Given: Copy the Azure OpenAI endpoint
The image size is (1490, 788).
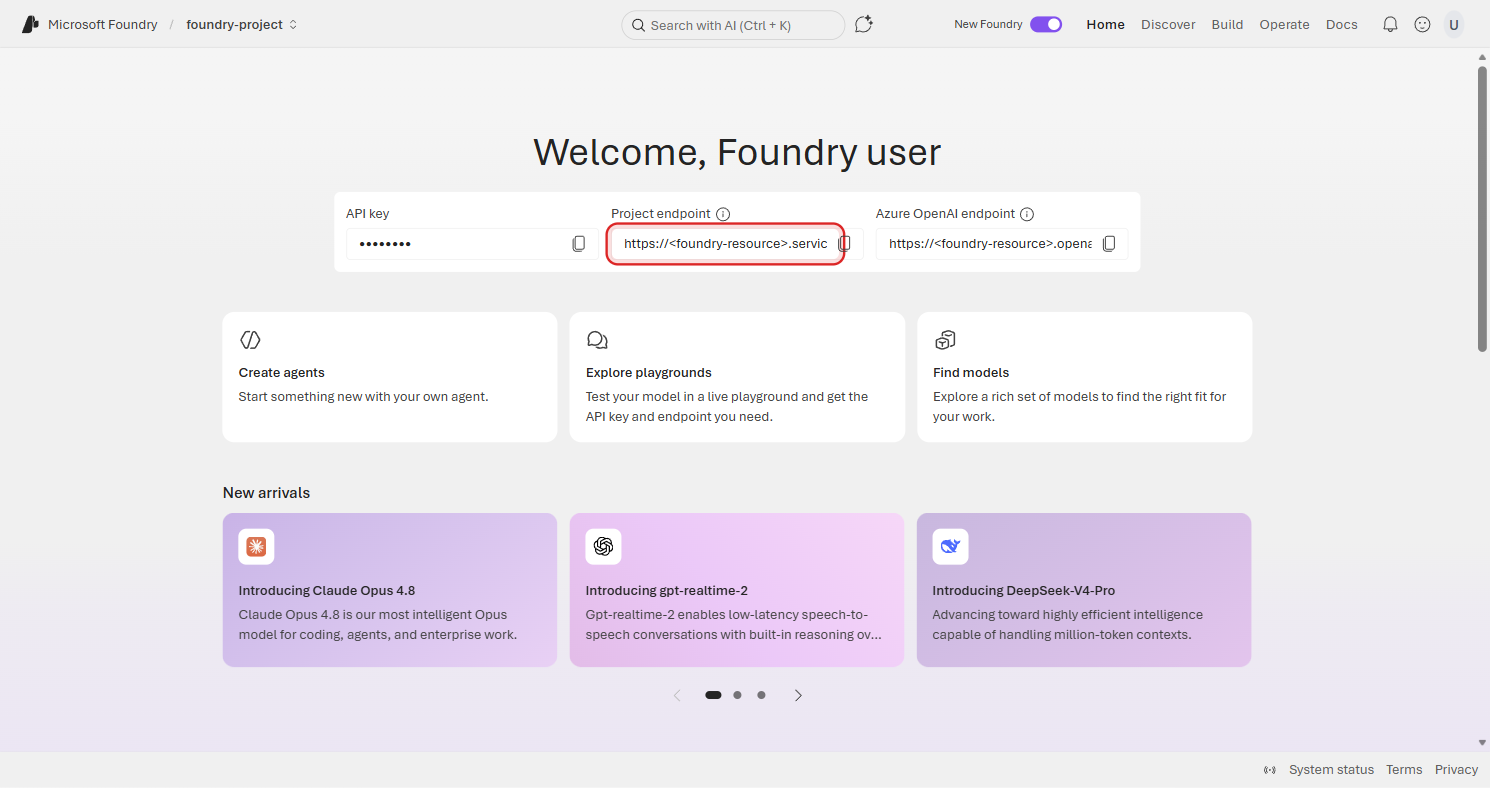Looking at the screenshot, I should coord(1108,244).
